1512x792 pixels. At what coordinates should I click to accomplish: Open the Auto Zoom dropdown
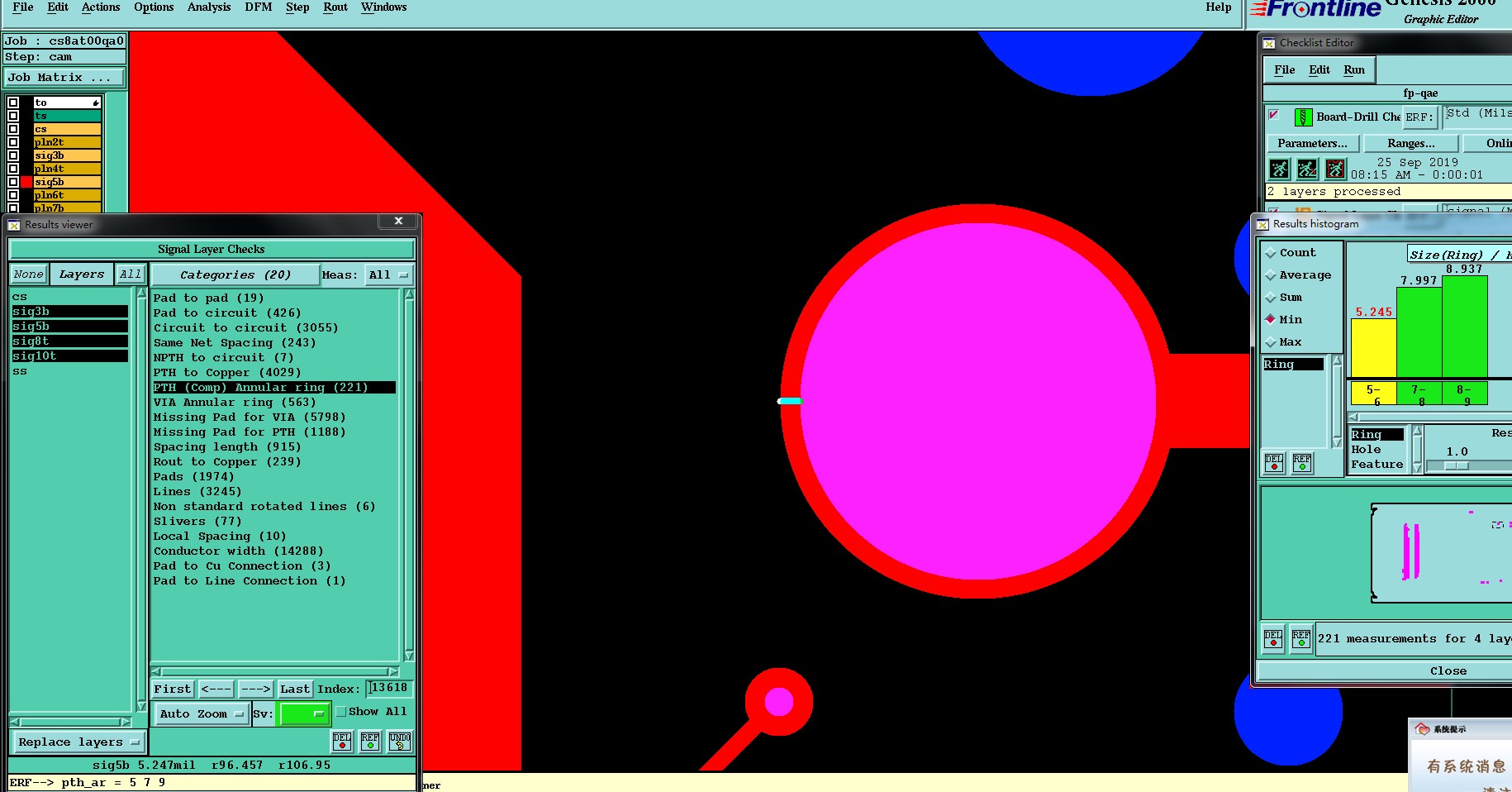coord(202,713)
